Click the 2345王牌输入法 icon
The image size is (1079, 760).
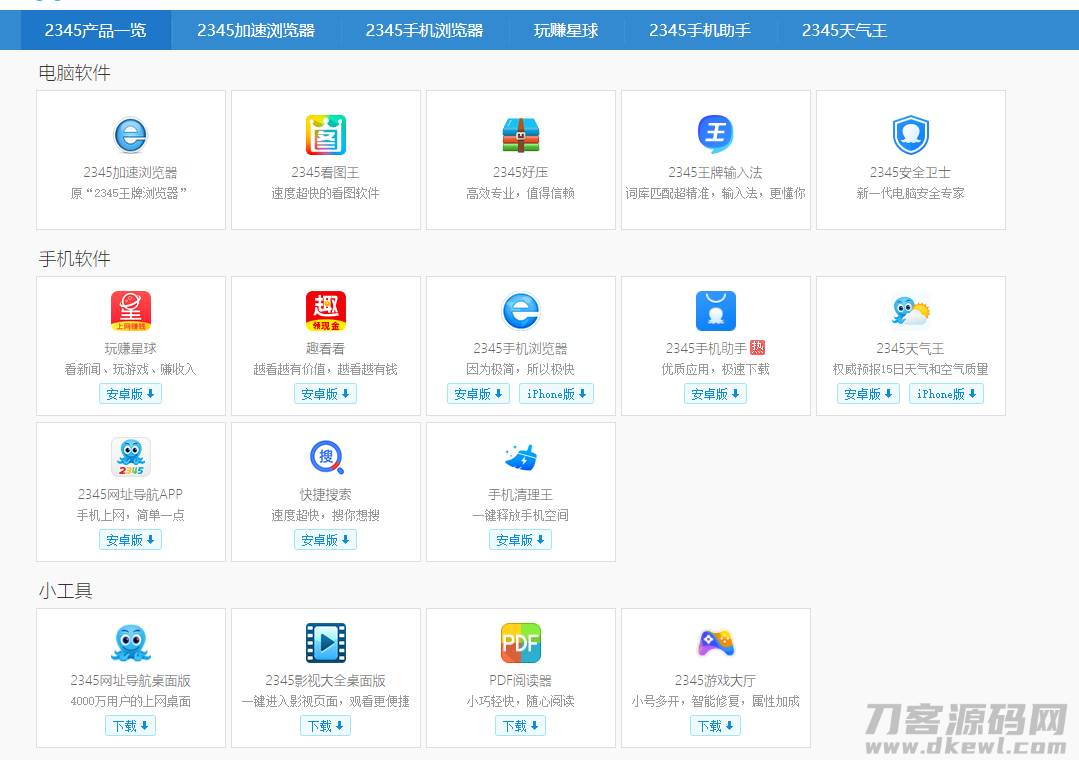(716, 134)
